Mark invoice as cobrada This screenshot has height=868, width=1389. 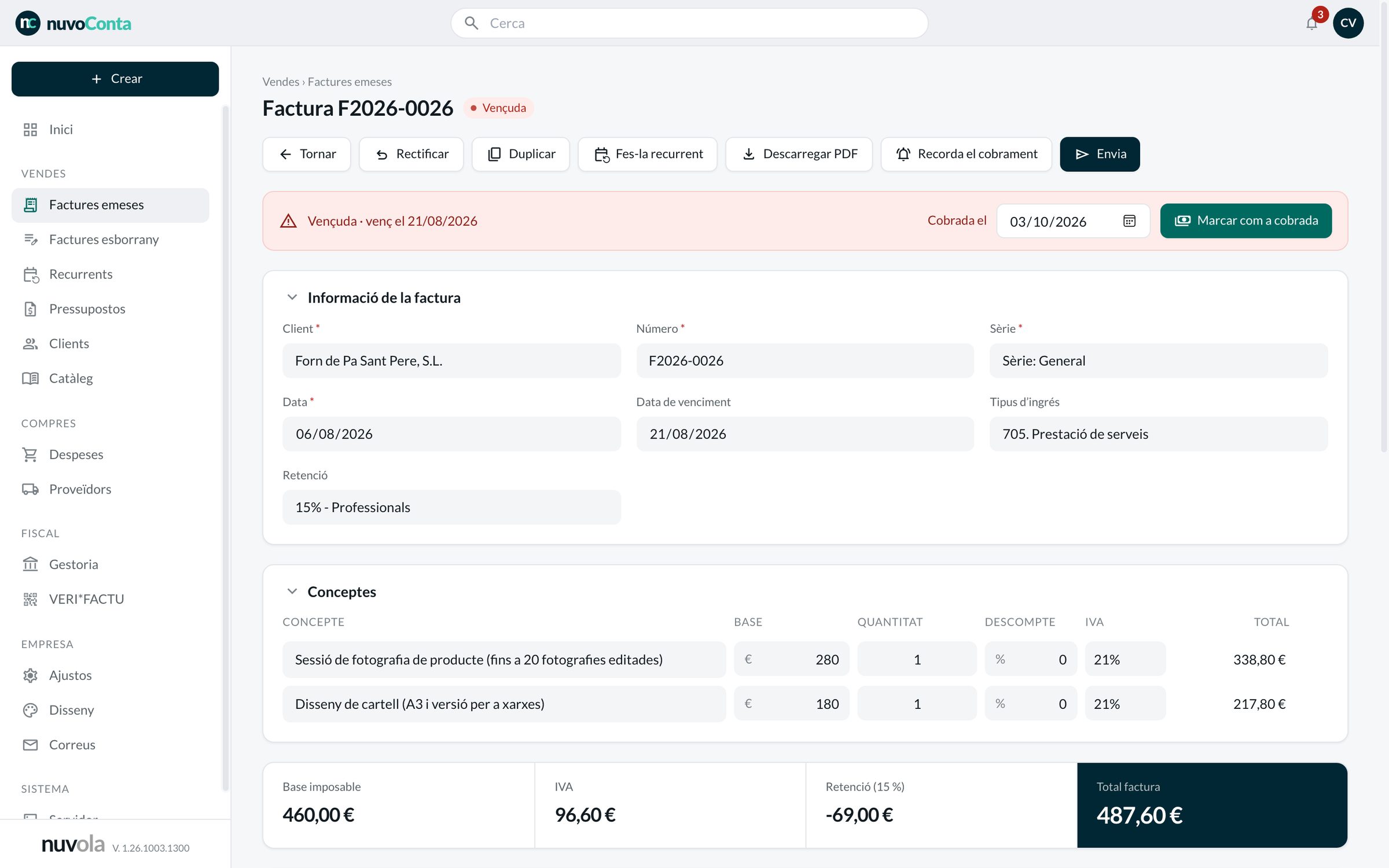coord(1246,221)
